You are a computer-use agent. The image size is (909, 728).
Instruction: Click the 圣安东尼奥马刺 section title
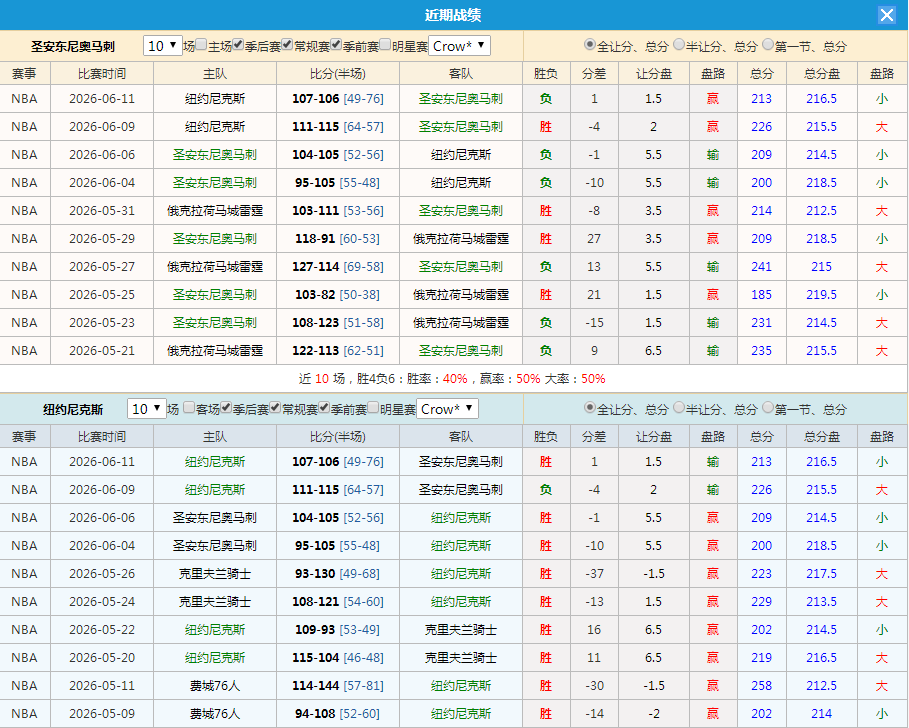[72, 46]
